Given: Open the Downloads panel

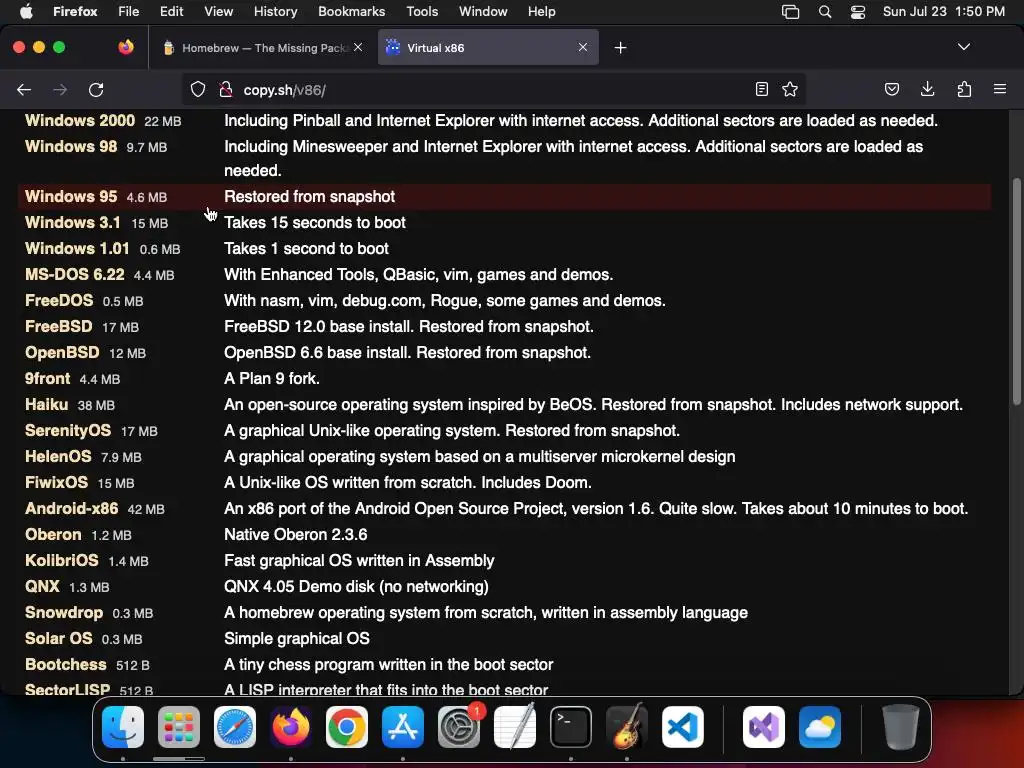Looking at the screenshot, I should (x=927, y=89).
